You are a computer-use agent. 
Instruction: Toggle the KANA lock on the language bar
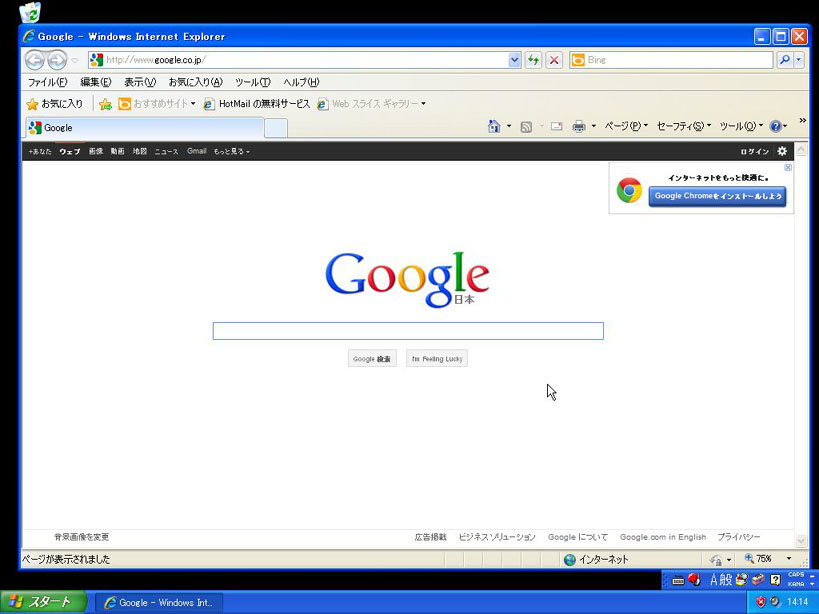pyautogui.click(x=796, y=584)
